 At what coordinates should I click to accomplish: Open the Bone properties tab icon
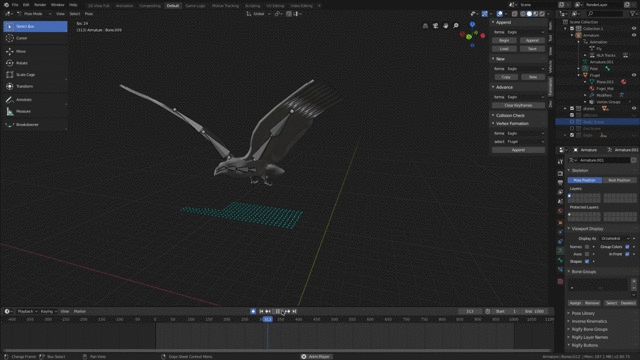coord(560,260)
